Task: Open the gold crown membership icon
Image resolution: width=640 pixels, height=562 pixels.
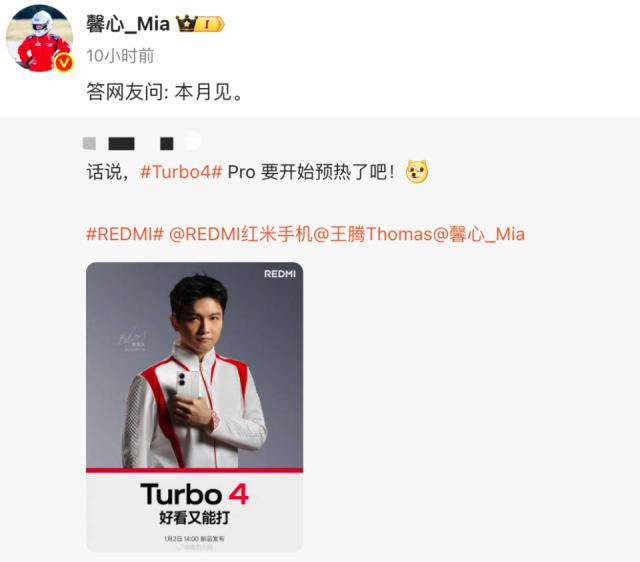Action: click(x=186, y=24)
